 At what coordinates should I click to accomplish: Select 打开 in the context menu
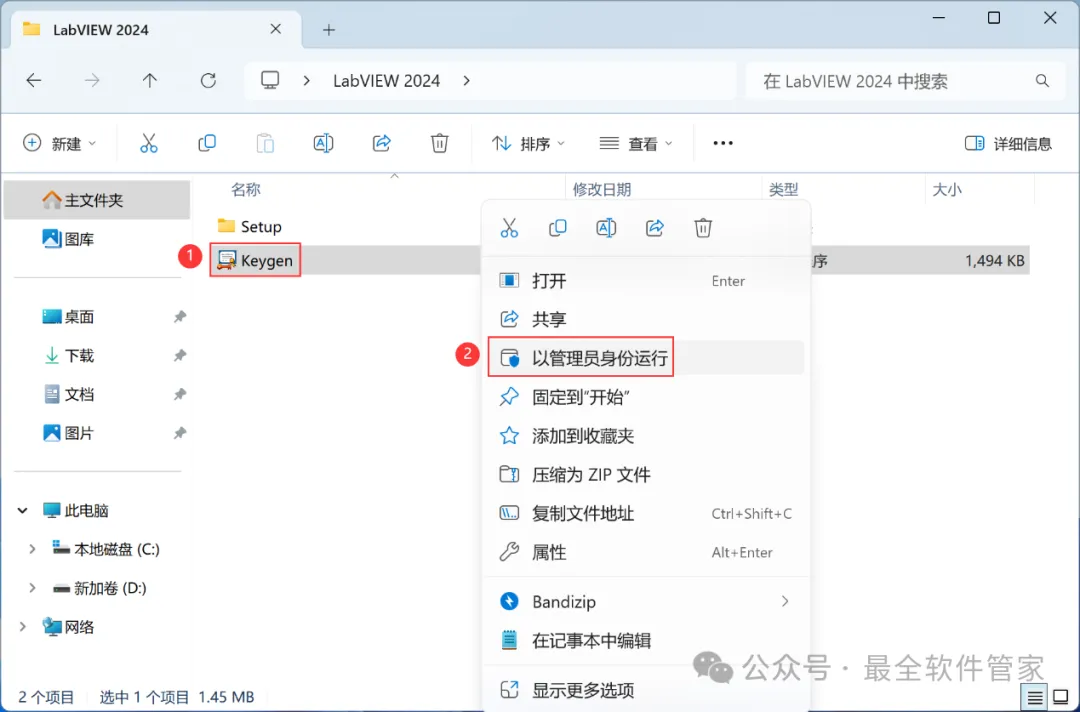coord(646,280)
